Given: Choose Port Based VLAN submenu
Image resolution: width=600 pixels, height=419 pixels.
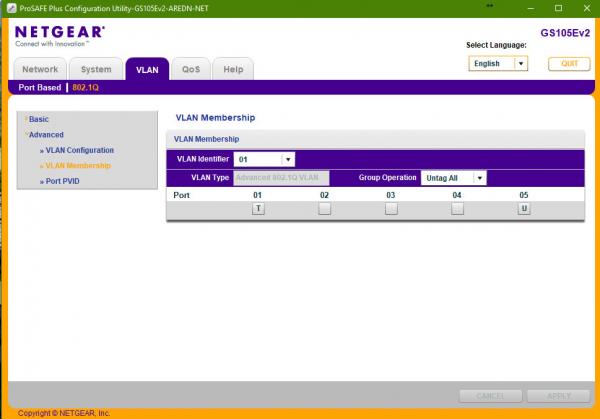Looking at the screenshot, I should pyautogui.click(x=40, y=88).
